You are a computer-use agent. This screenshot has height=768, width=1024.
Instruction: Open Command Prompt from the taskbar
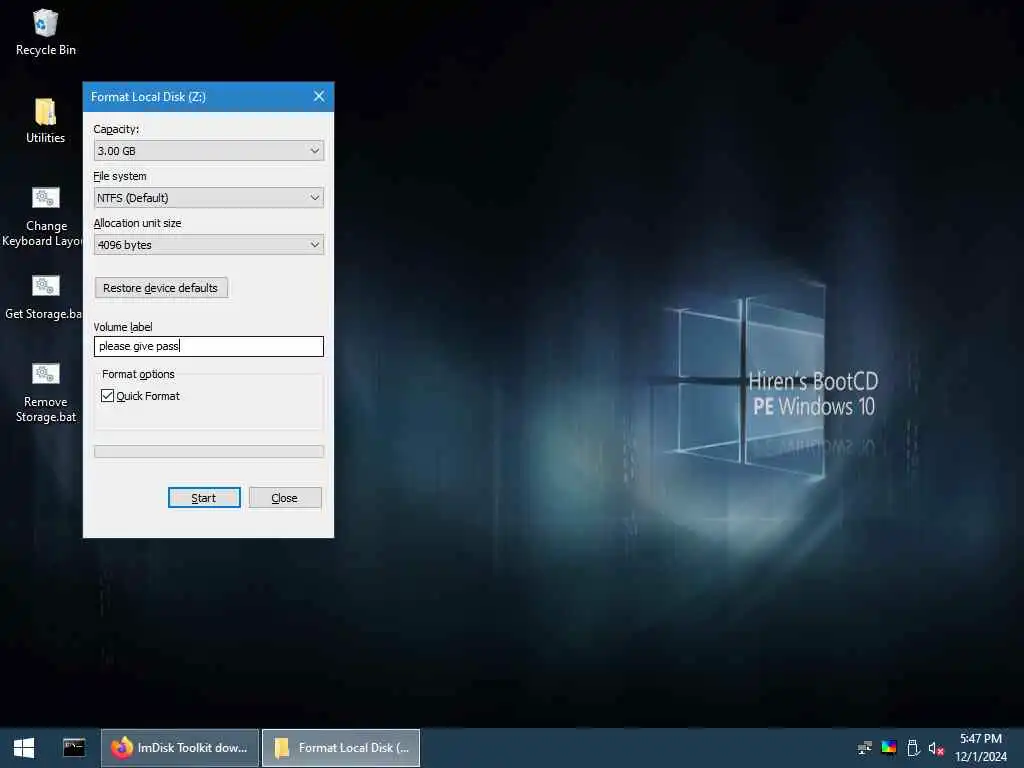(74, 748)
